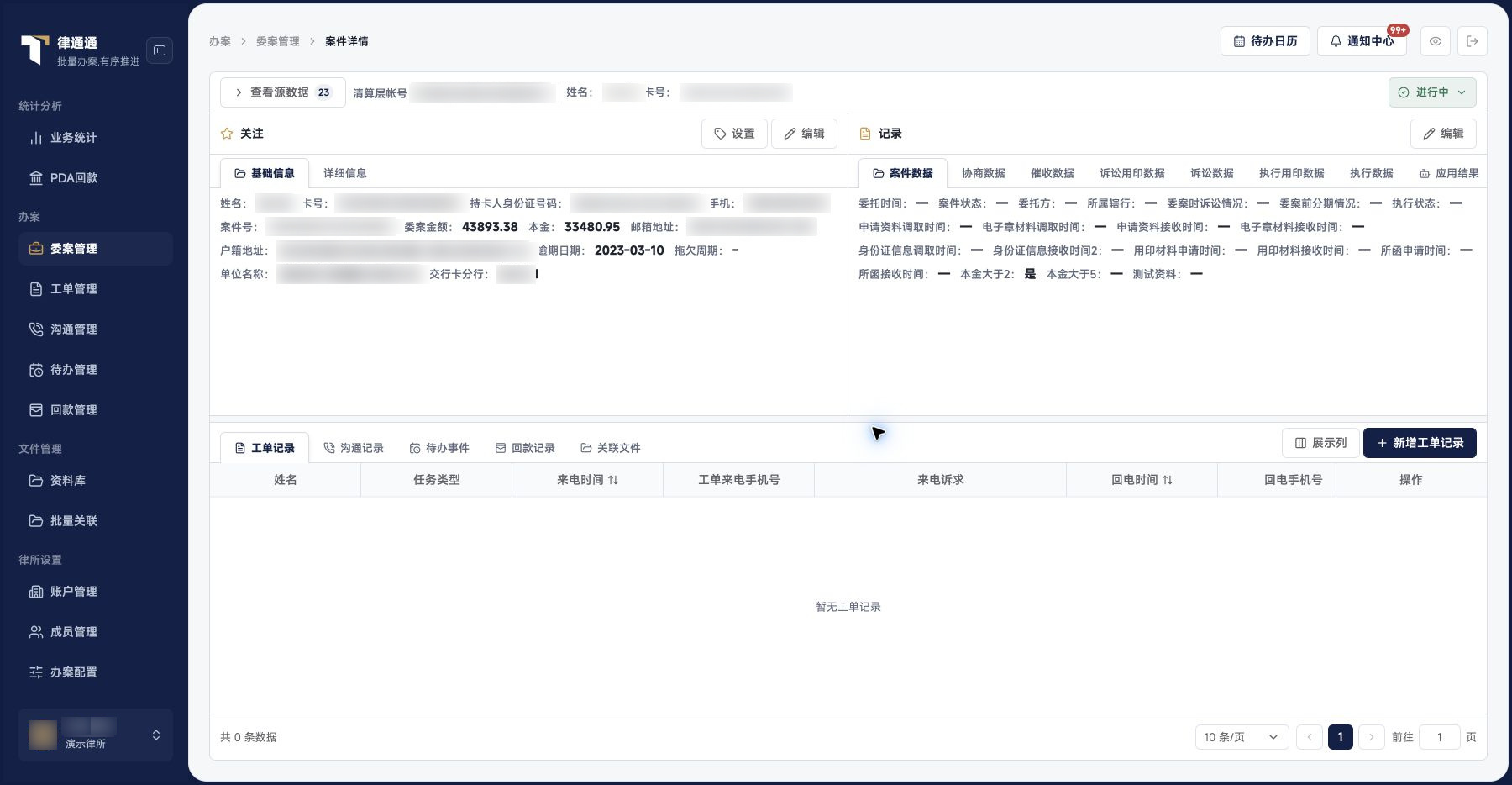Image resolution: width=1512 pixels, height=785 pixels.
Task: Open 成员管理 in the sidebar
Action: [x=96, y=632]
